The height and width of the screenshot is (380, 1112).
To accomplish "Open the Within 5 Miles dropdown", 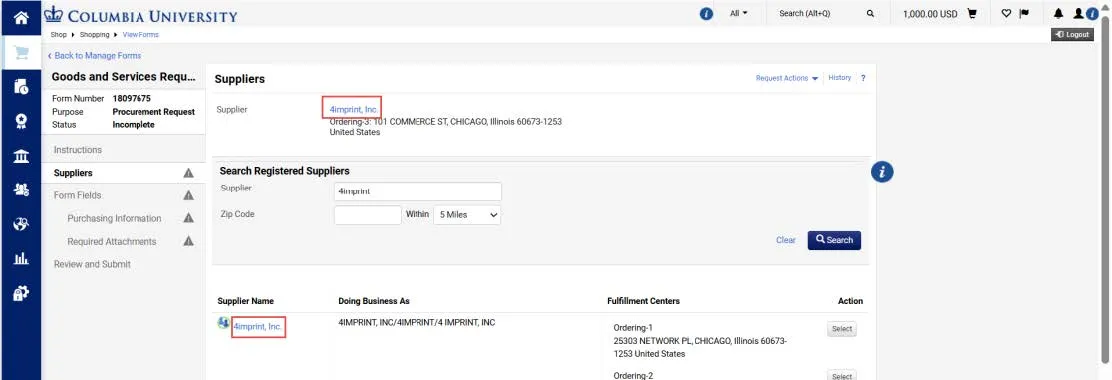I will point(467,215).
